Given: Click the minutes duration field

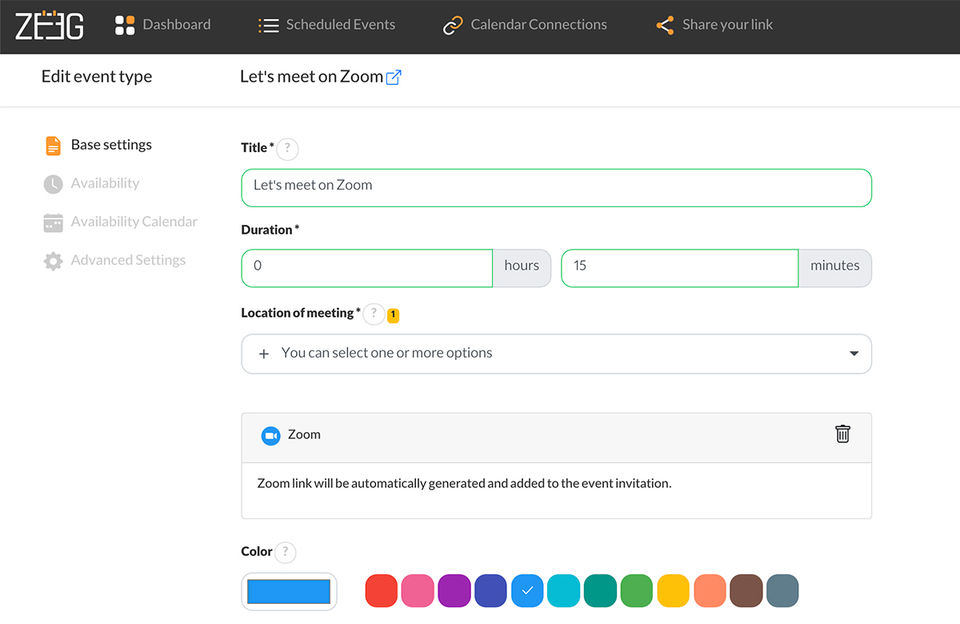Looking at the screenshot, I should coord(679,267).
